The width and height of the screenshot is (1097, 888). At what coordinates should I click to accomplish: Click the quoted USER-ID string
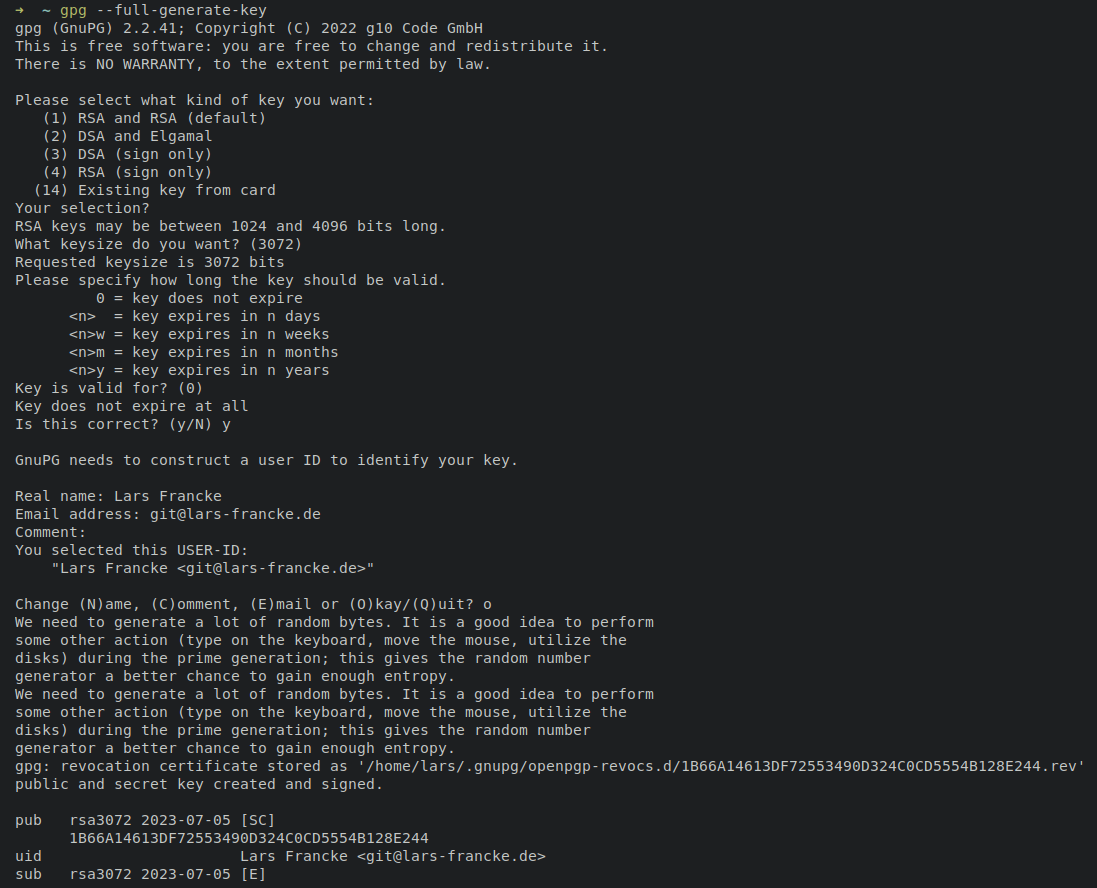213,568
